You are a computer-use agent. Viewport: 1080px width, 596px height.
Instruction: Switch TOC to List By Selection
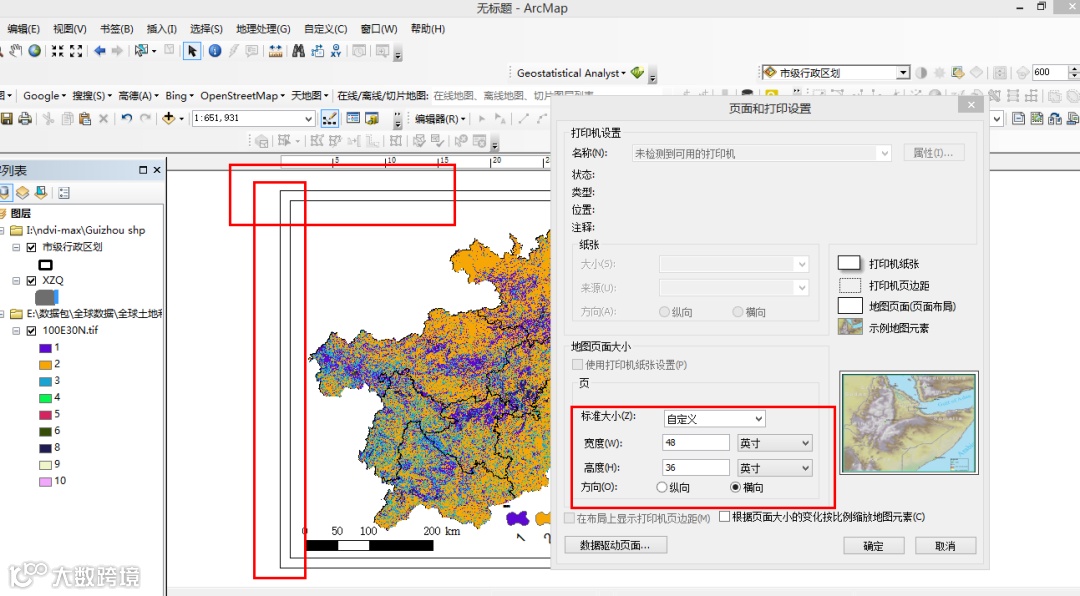coord(41,193)
